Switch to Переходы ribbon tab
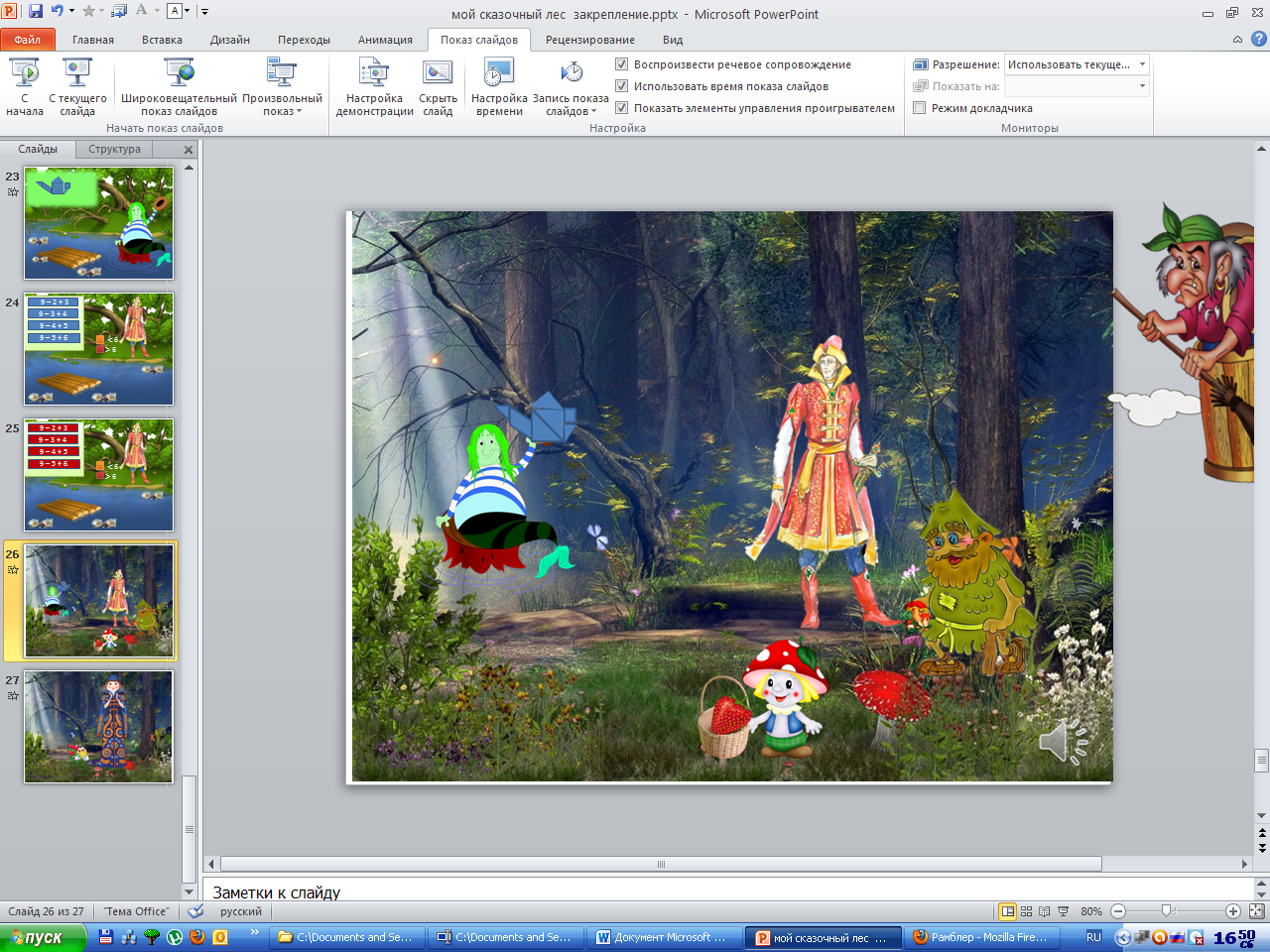The height and width of the screenshot is (952, 1270). 304,40
